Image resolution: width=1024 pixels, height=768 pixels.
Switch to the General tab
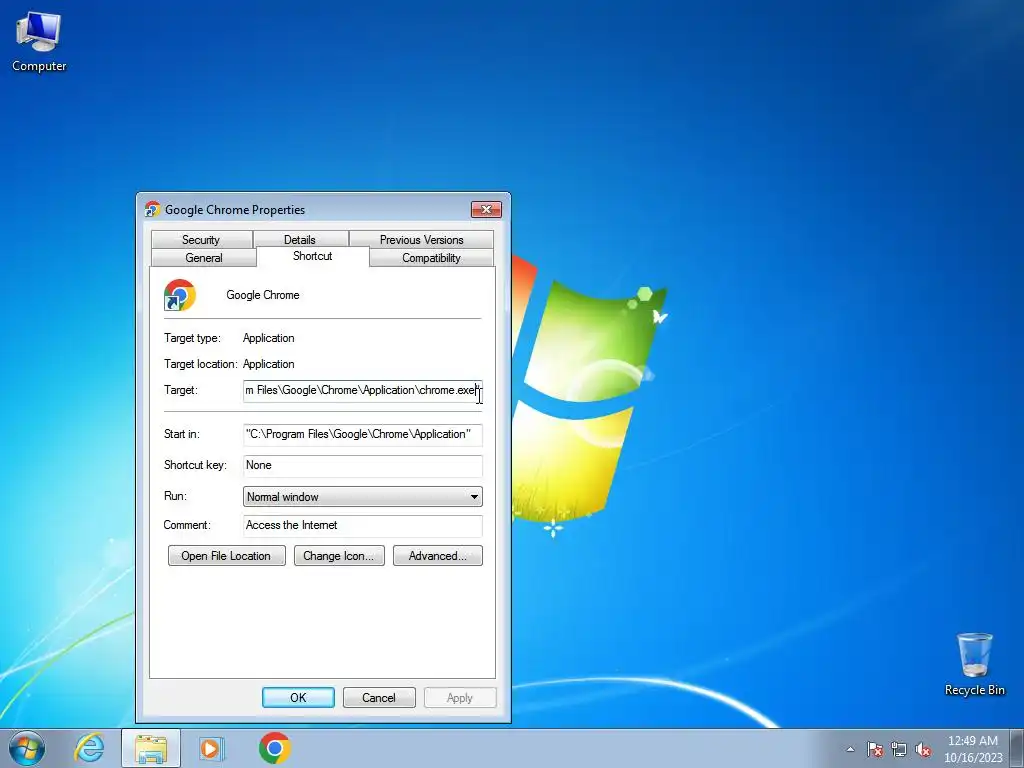coord(204,258)
